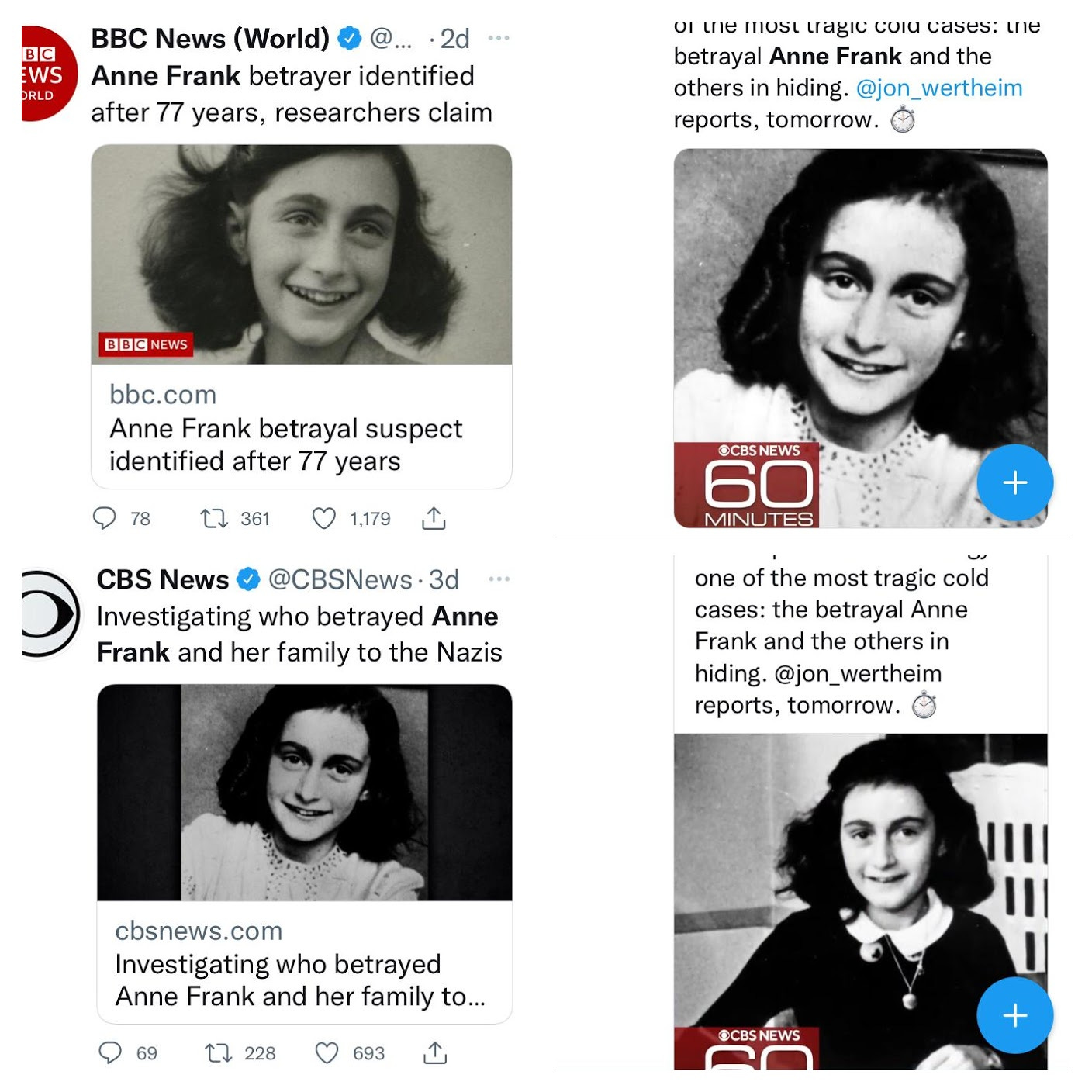
Task: Tap the lower blue compose plus button
Action: (1015, 1015)
